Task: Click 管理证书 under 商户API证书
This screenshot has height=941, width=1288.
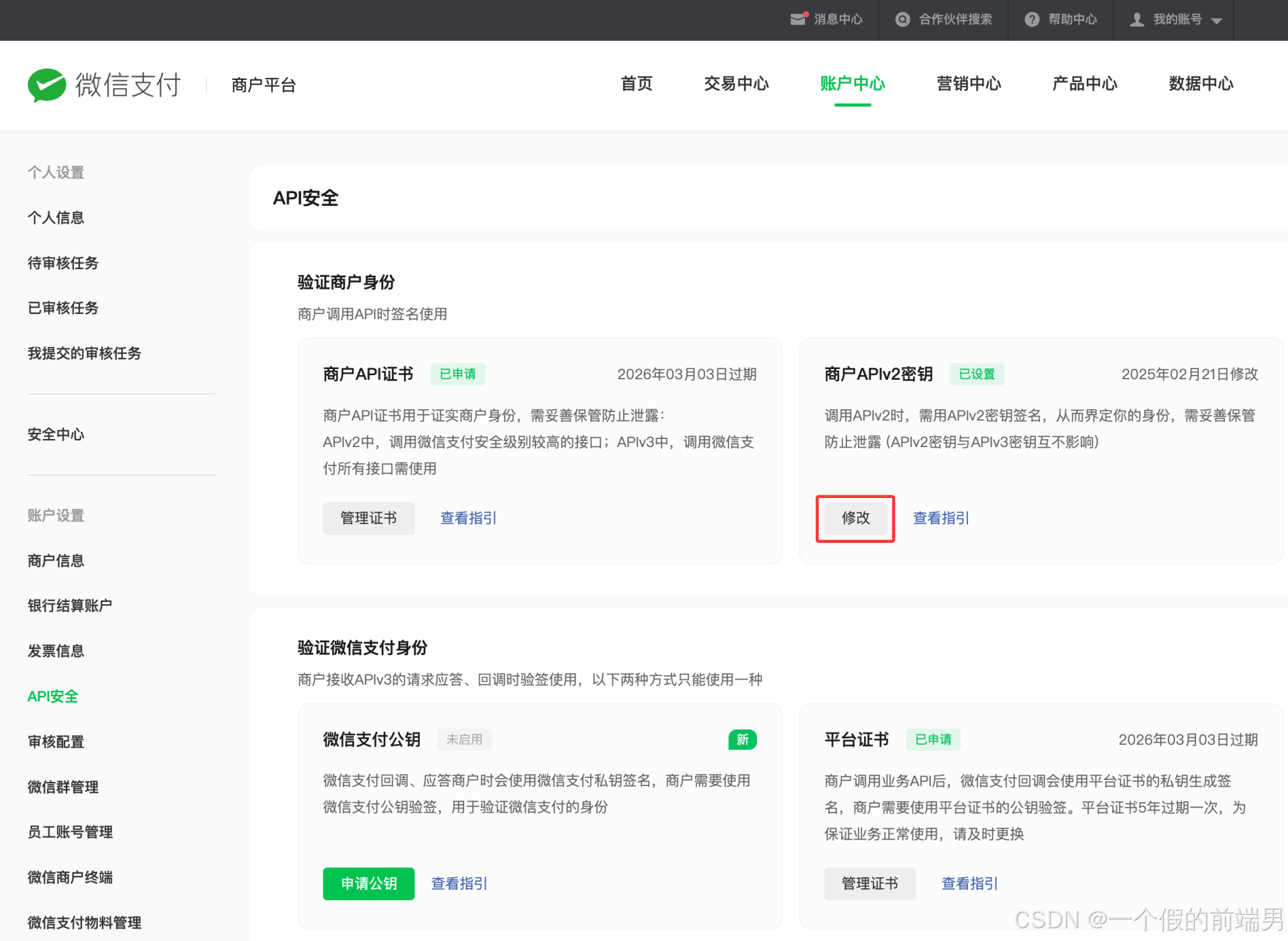Action: pyautogui.click(x=368, y=518)
